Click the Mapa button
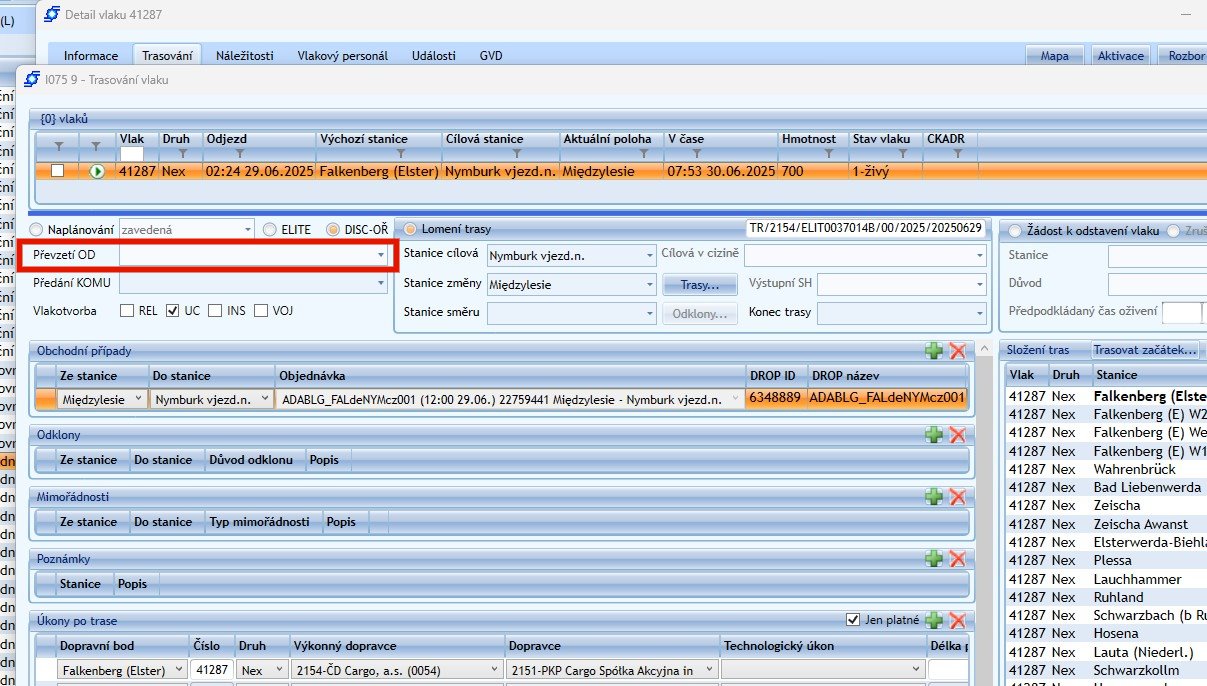The height and width of the screenshot is (686, 1207). pyautogui.click(x=1054, y=56)
